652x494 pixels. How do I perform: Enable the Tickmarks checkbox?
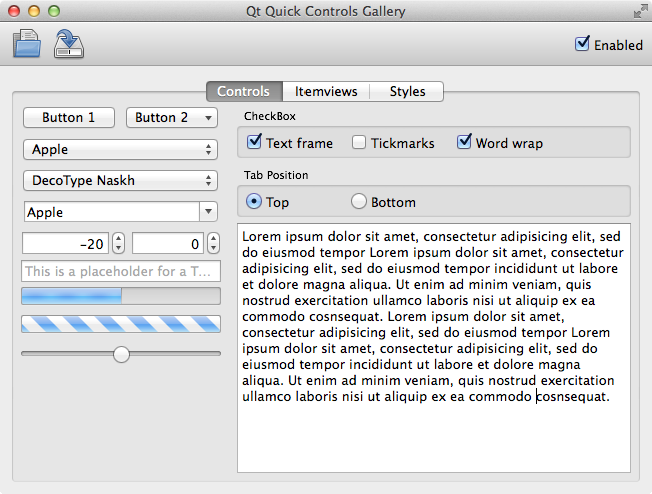[359, 143]
